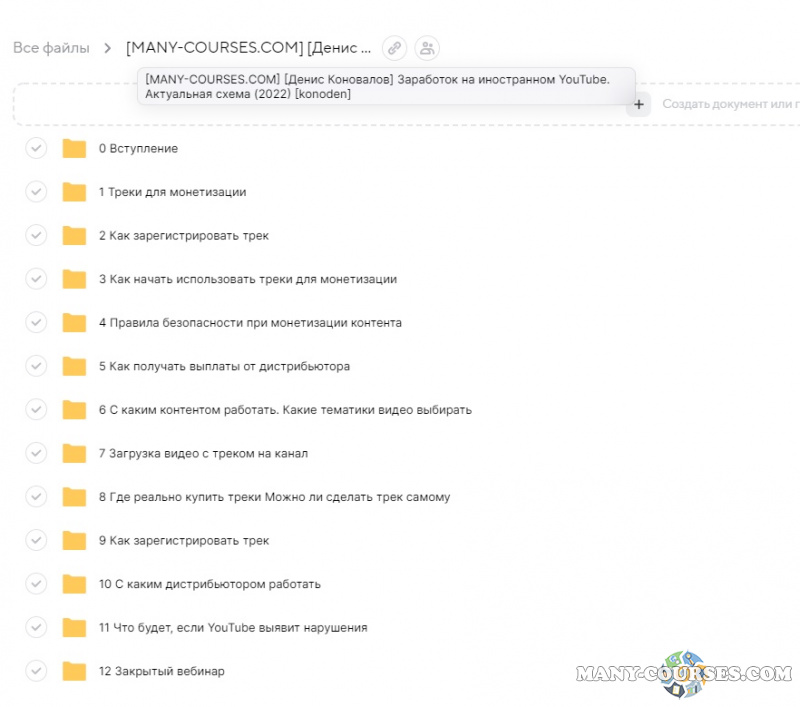Go to Все файлы breadcrumb

(x=51, y=48)
